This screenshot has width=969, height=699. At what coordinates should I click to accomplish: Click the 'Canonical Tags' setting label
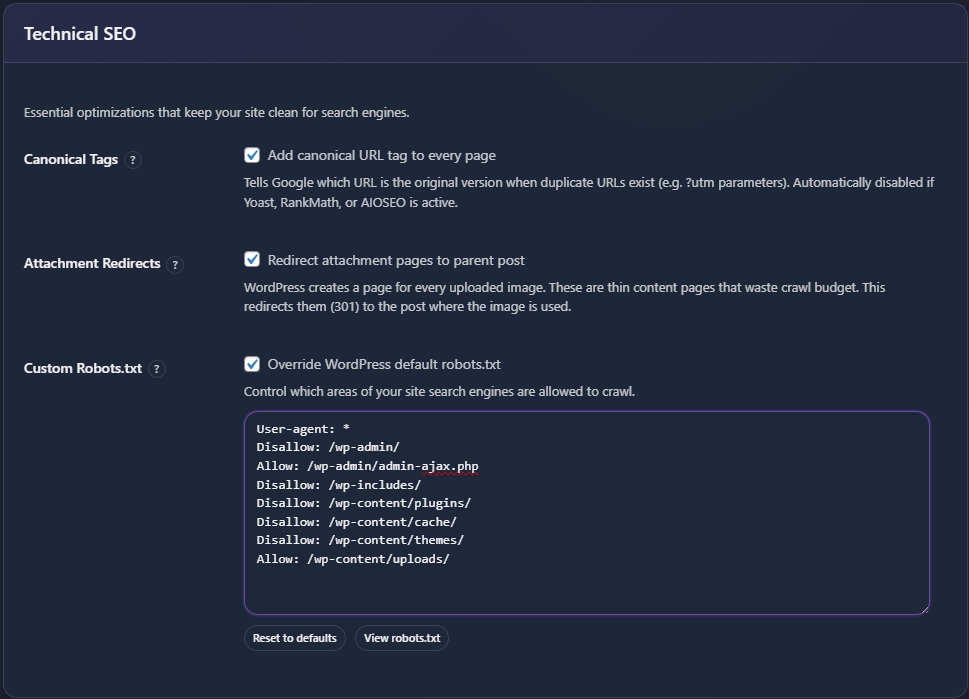71,158
